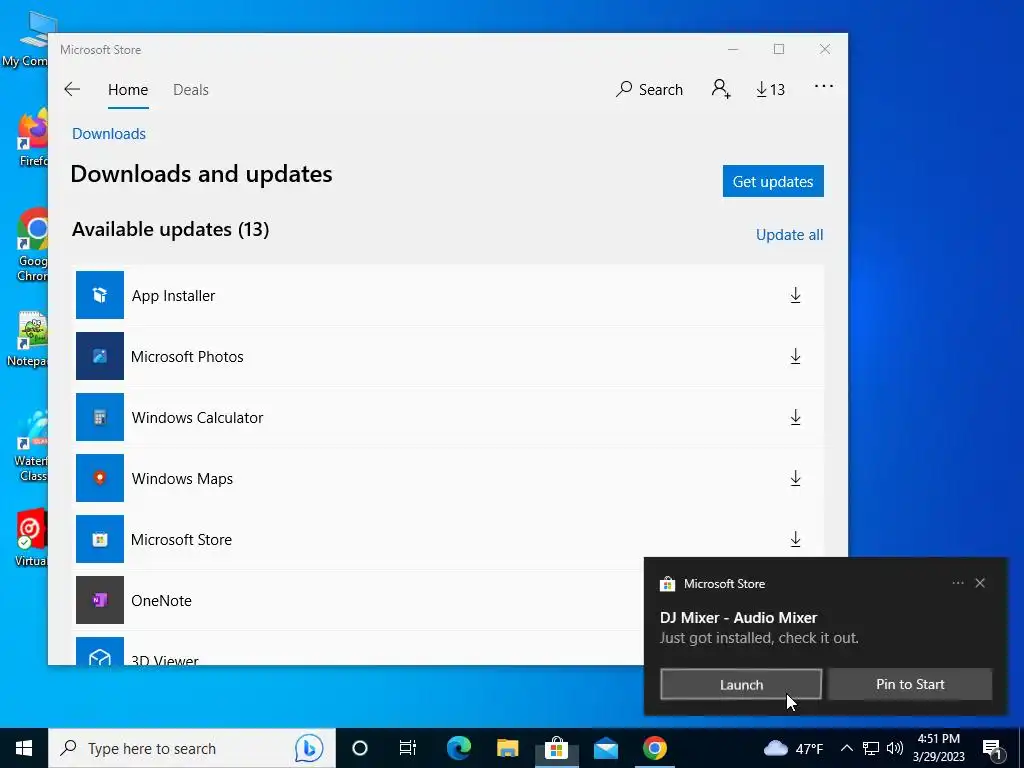Open the Windows Start menu
The height and width of the screenshot is (768, 1024).
coord(24,748)
